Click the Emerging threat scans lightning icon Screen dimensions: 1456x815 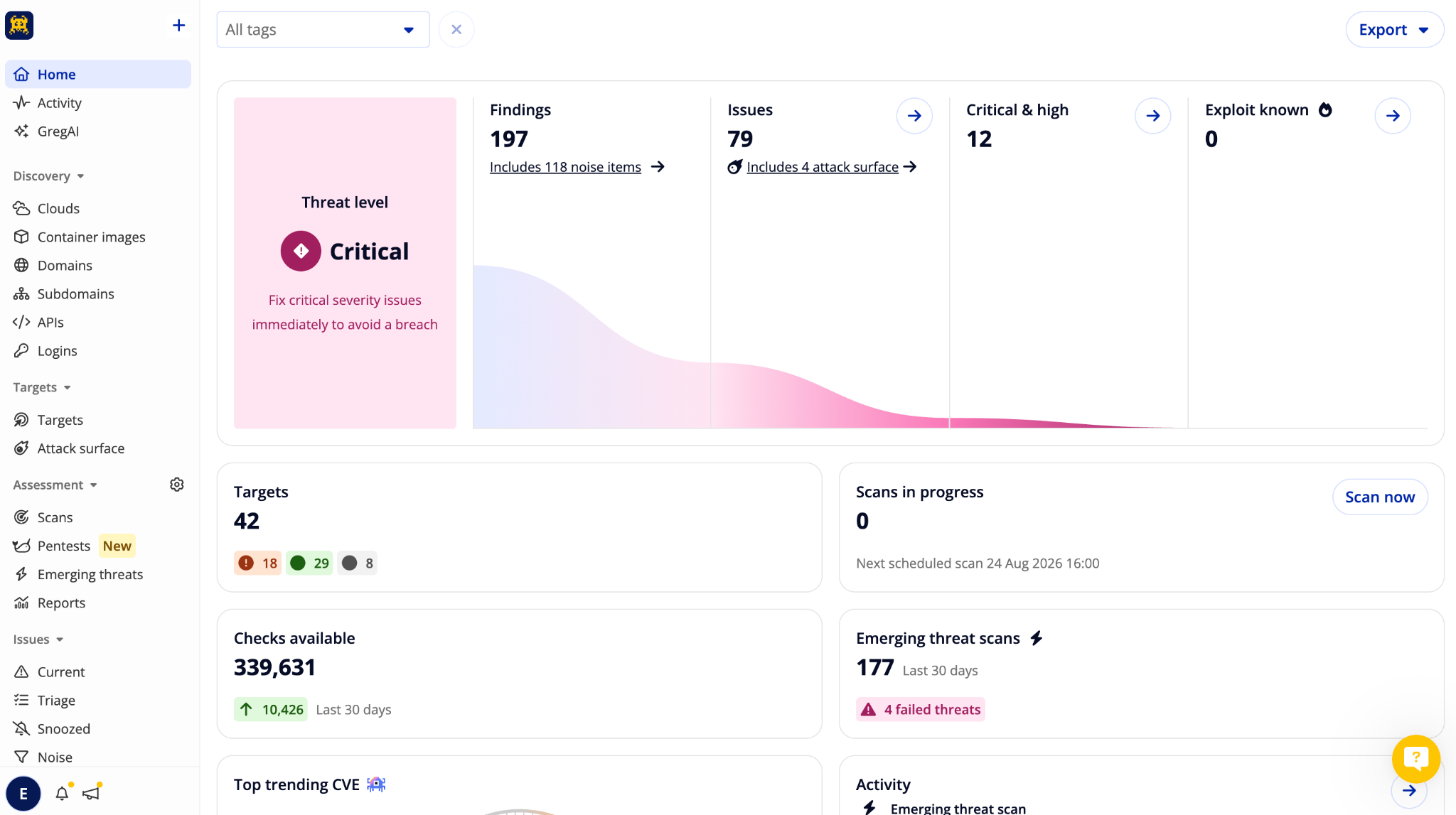pyautogui.click(x=1037, y=638)
